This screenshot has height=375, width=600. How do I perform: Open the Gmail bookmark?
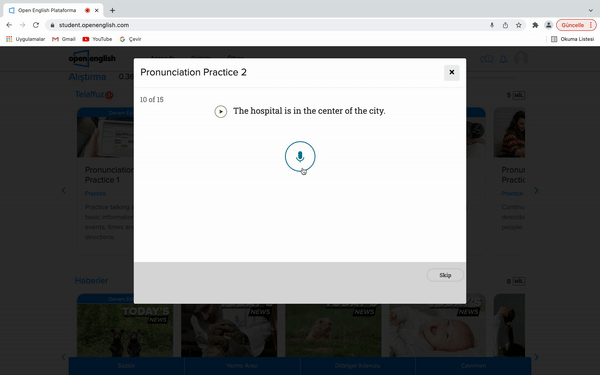[x=64, y=39]
